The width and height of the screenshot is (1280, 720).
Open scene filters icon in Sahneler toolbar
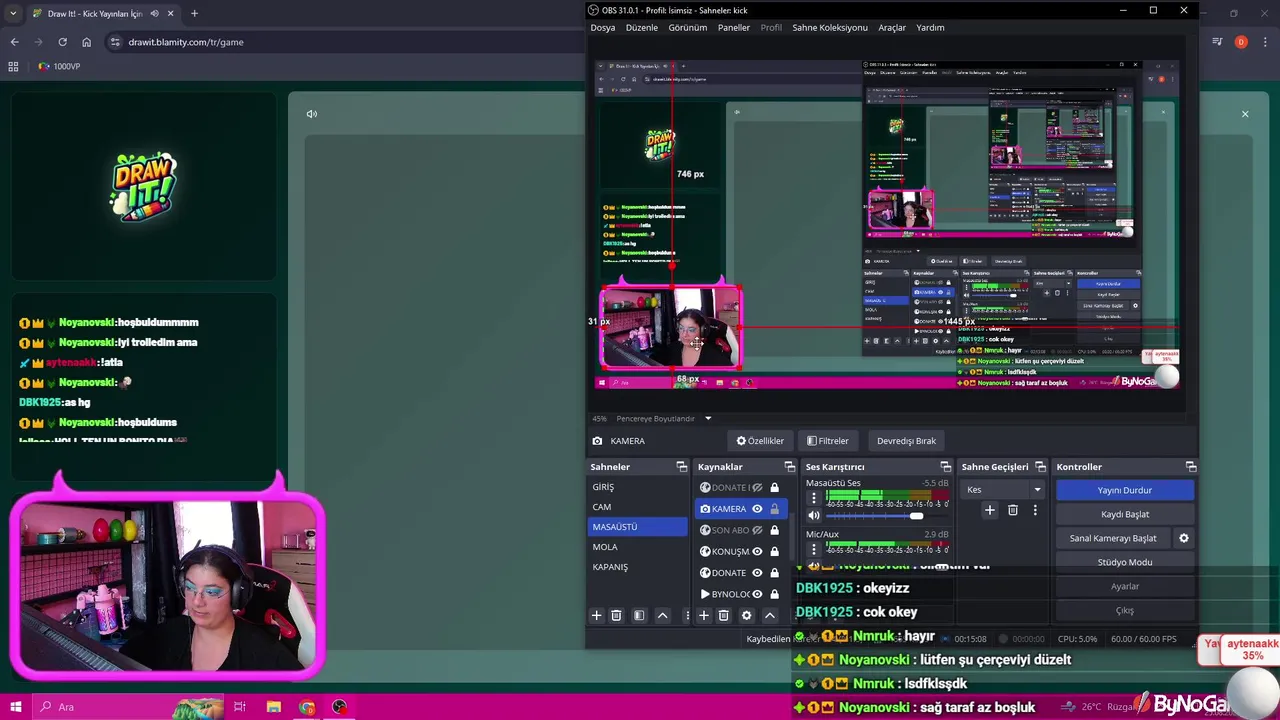(639, 616)
